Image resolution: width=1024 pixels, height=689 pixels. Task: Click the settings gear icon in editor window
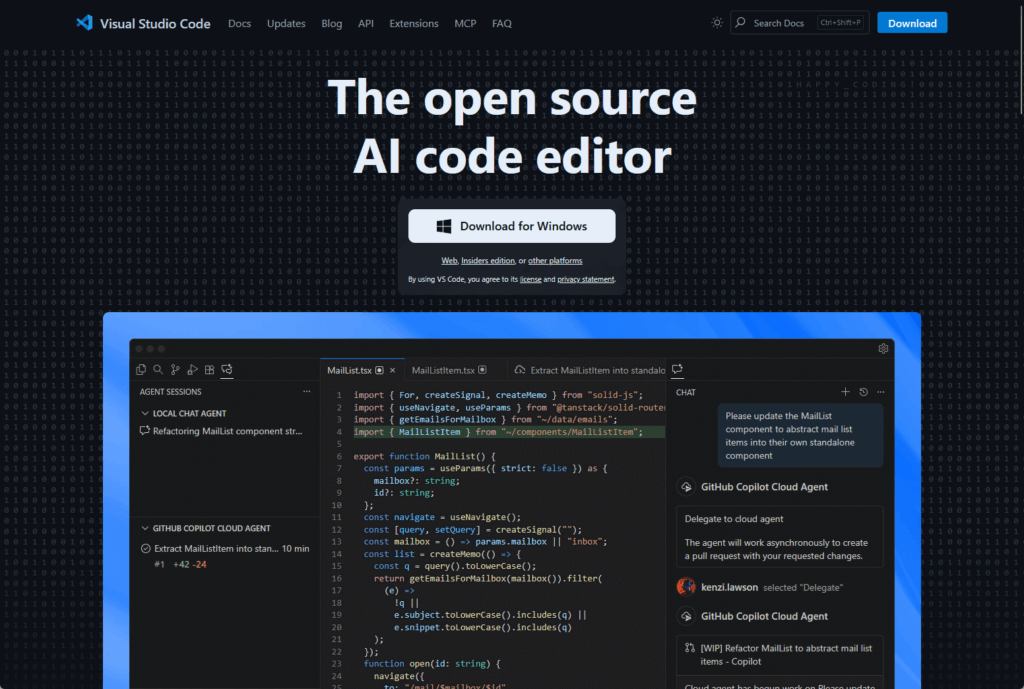pos(883,349)
